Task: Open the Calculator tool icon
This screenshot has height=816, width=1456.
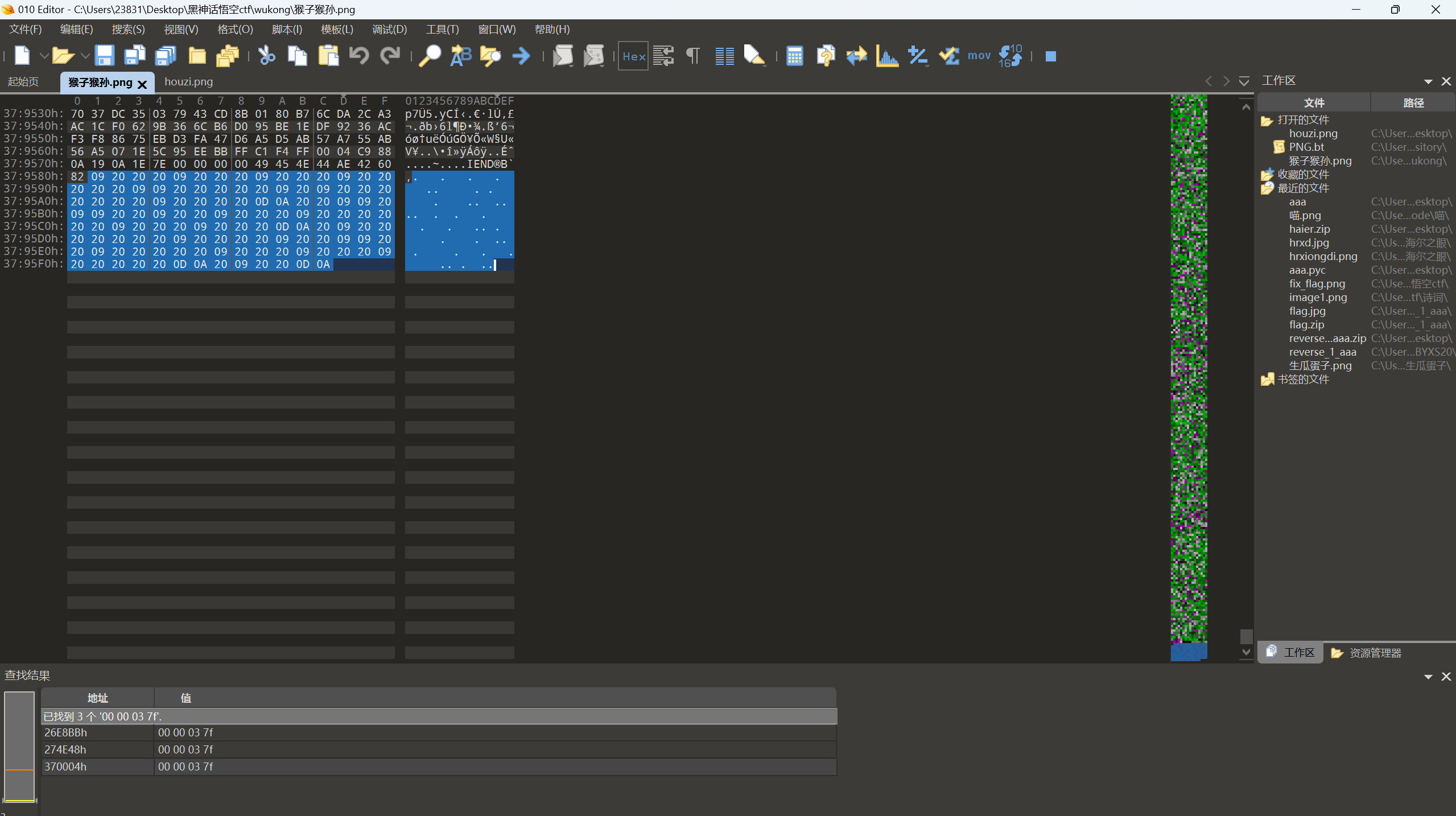Action: point(795,56)
